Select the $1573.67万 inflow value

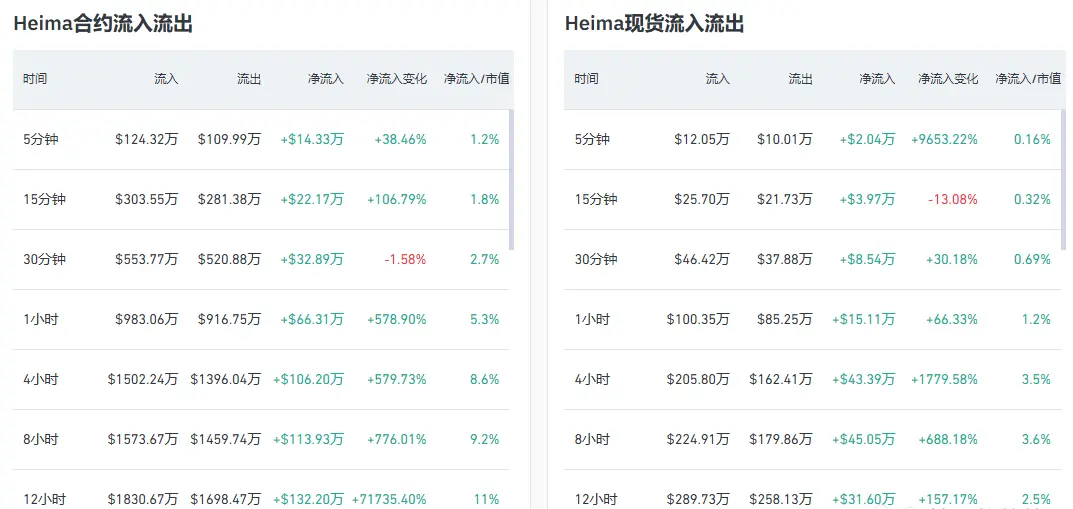(x=143, y=439)
